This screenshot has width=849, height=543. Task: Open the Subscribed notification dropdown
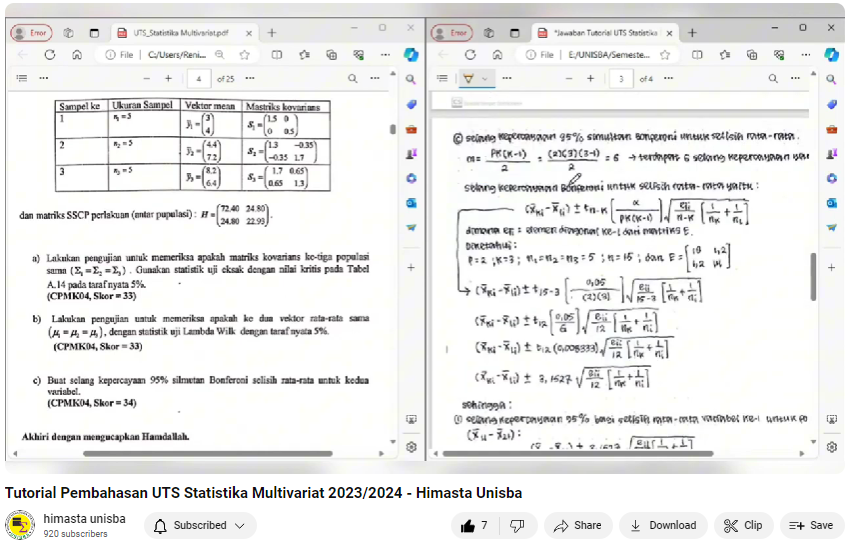pos(200,525)
